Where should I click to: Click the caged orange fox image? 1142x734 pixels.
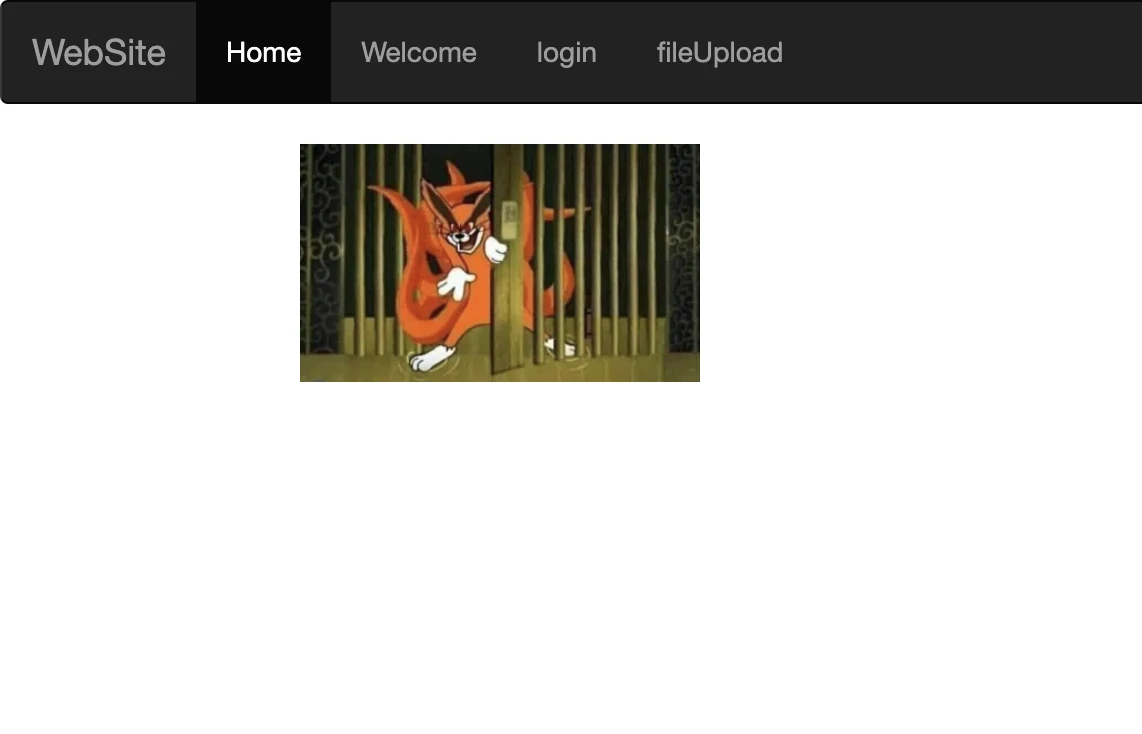[500, 263]
